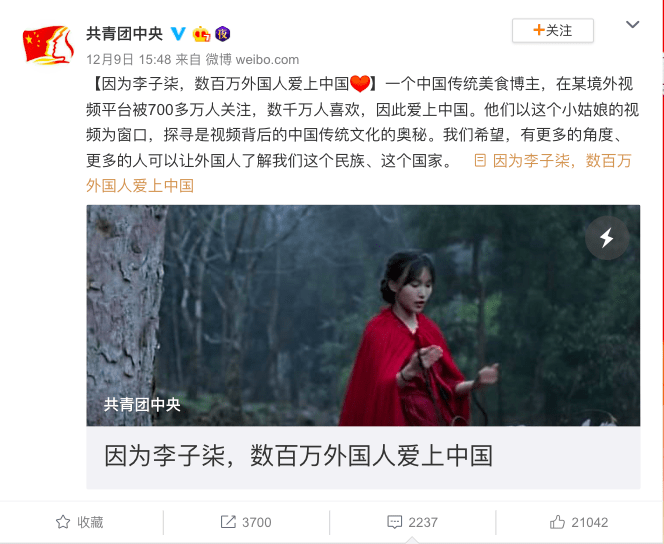Expand the post options chevron dropdown
Viewport: 664px width, 544px height.
[633, 25]
